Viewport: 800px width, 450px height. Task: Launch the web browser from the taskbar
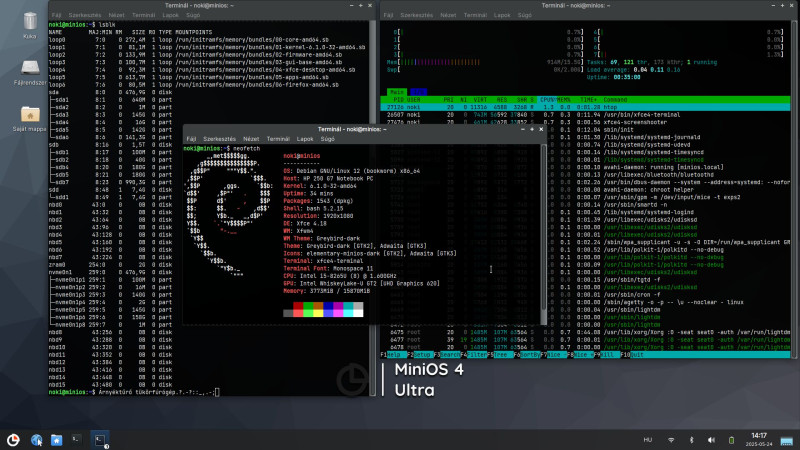coord(36,440)
